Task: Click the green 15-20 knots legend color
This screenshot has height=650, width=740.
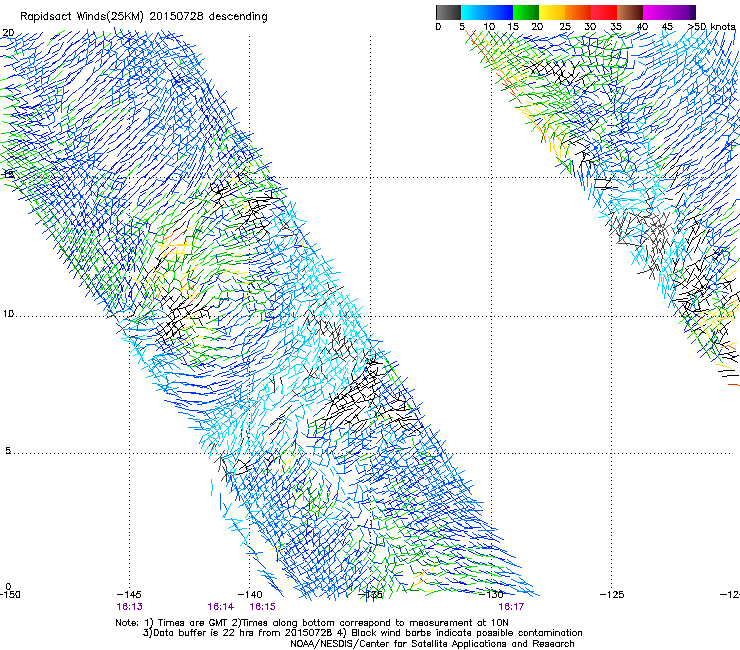Action: click(x=526, y=12)
